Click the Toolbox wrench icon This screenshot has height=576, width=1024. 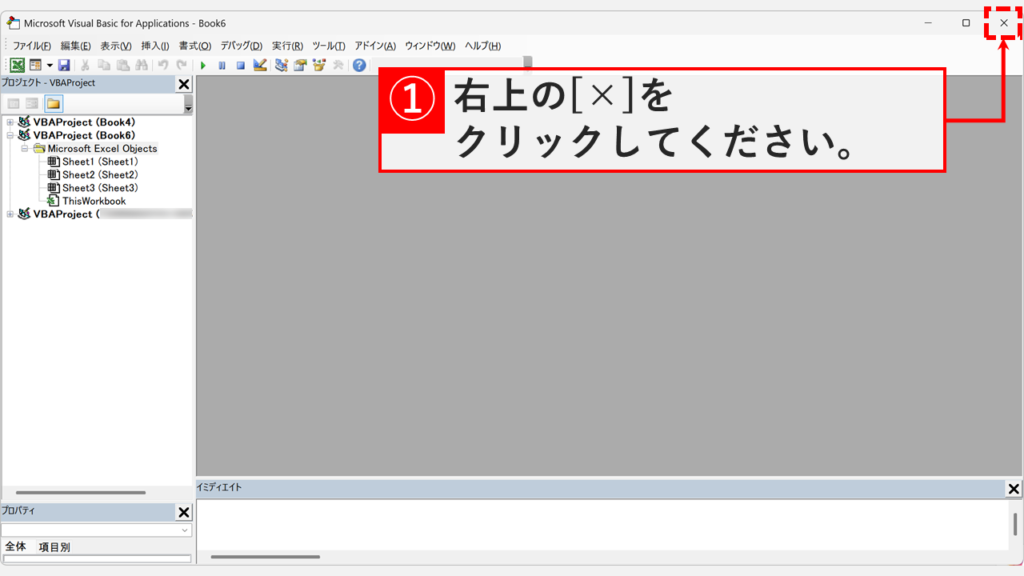pos(338,65)
